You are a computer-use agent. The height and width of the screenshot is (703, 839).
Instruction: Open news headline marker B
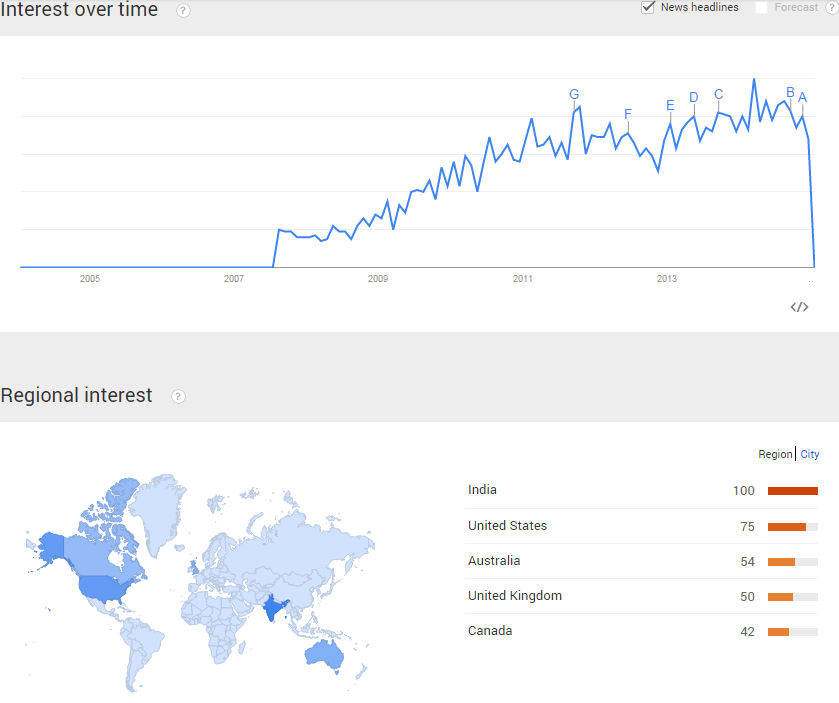[790, 93]
